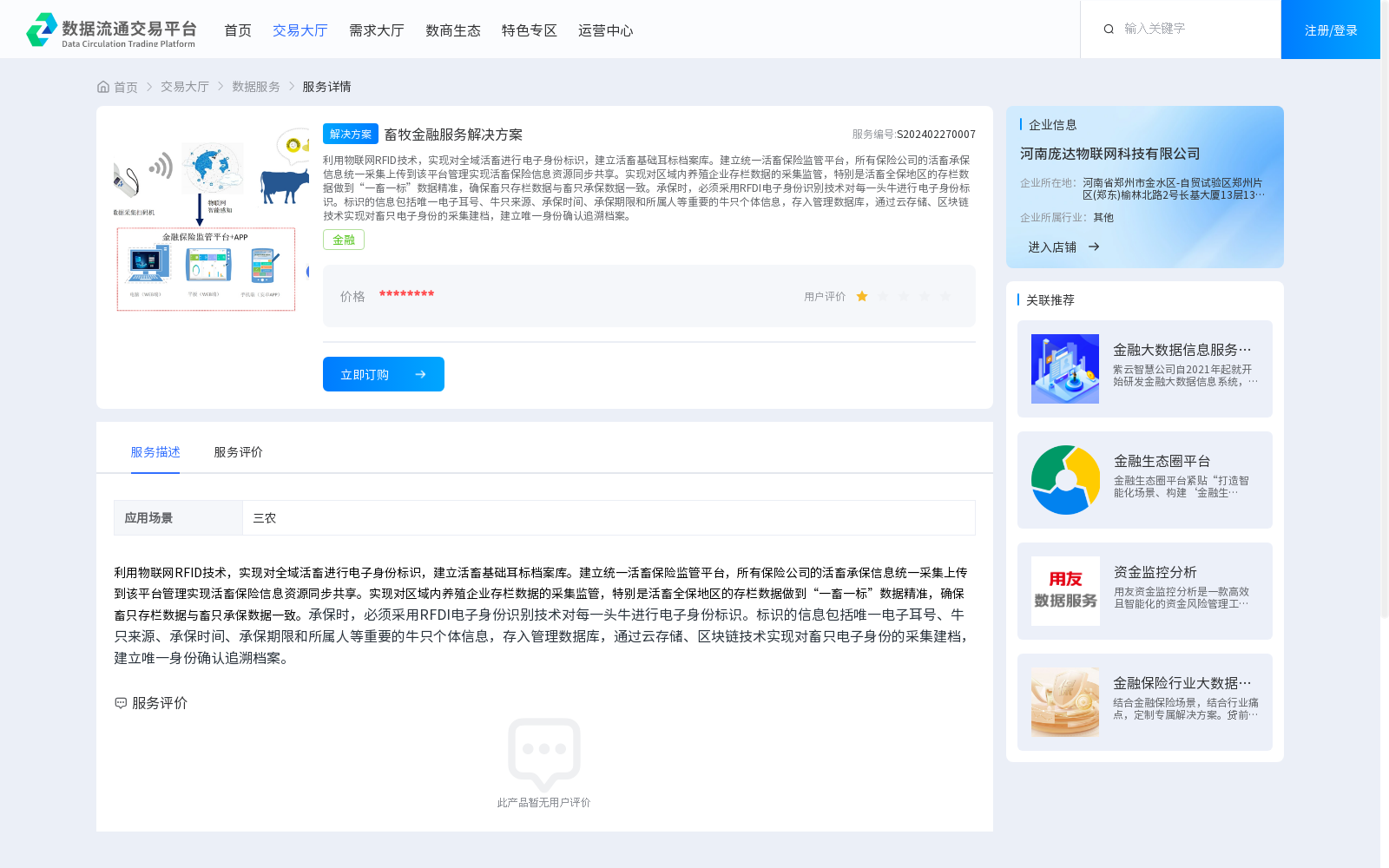Screen dimensions: 1389x868
Task: Open the 数商生态 nav menu
Action: (x=453, y=30)
